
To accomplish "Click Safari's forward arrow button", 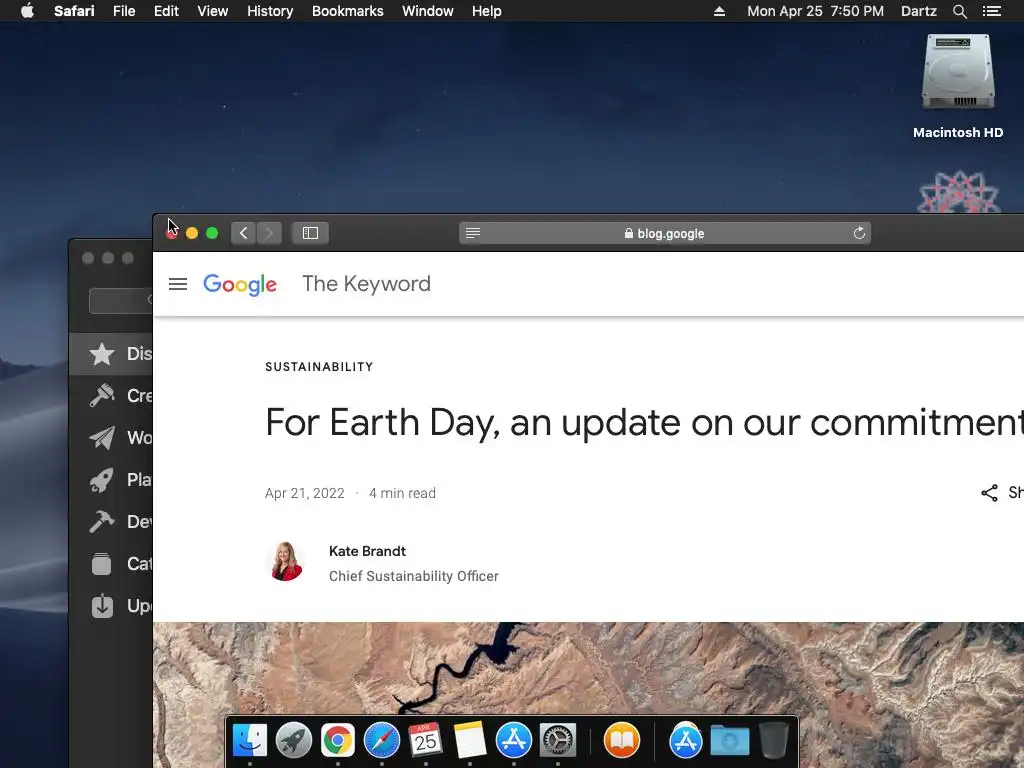I will (269, 233).
